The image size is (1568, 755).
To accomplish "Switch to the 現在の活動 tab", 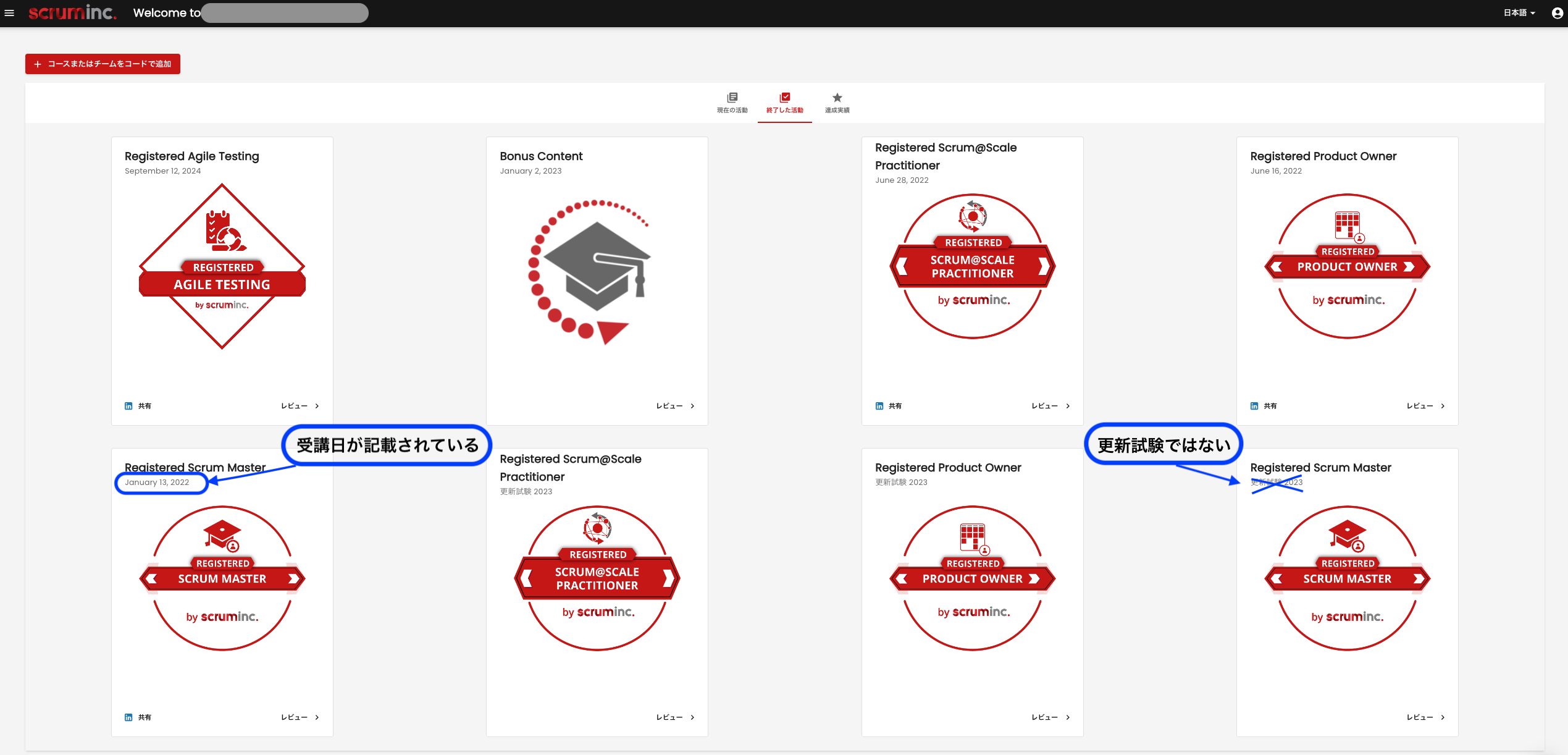I will point(732,103).
